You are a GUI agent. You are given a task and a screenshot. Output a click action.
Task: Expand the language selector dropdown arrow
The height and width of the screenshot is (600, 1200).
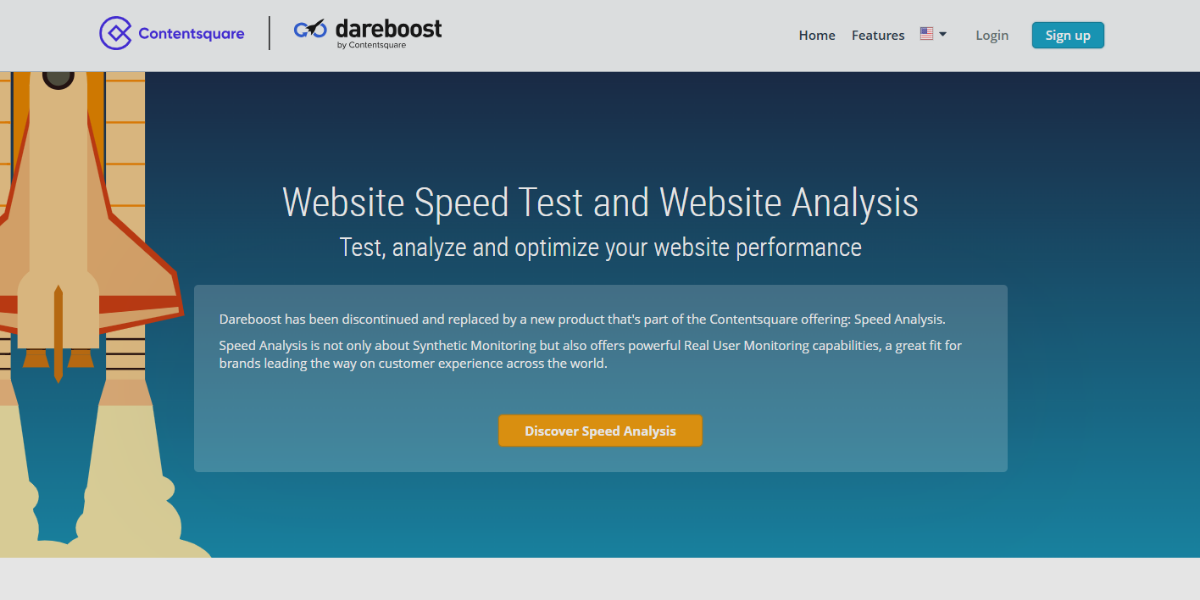941,33
